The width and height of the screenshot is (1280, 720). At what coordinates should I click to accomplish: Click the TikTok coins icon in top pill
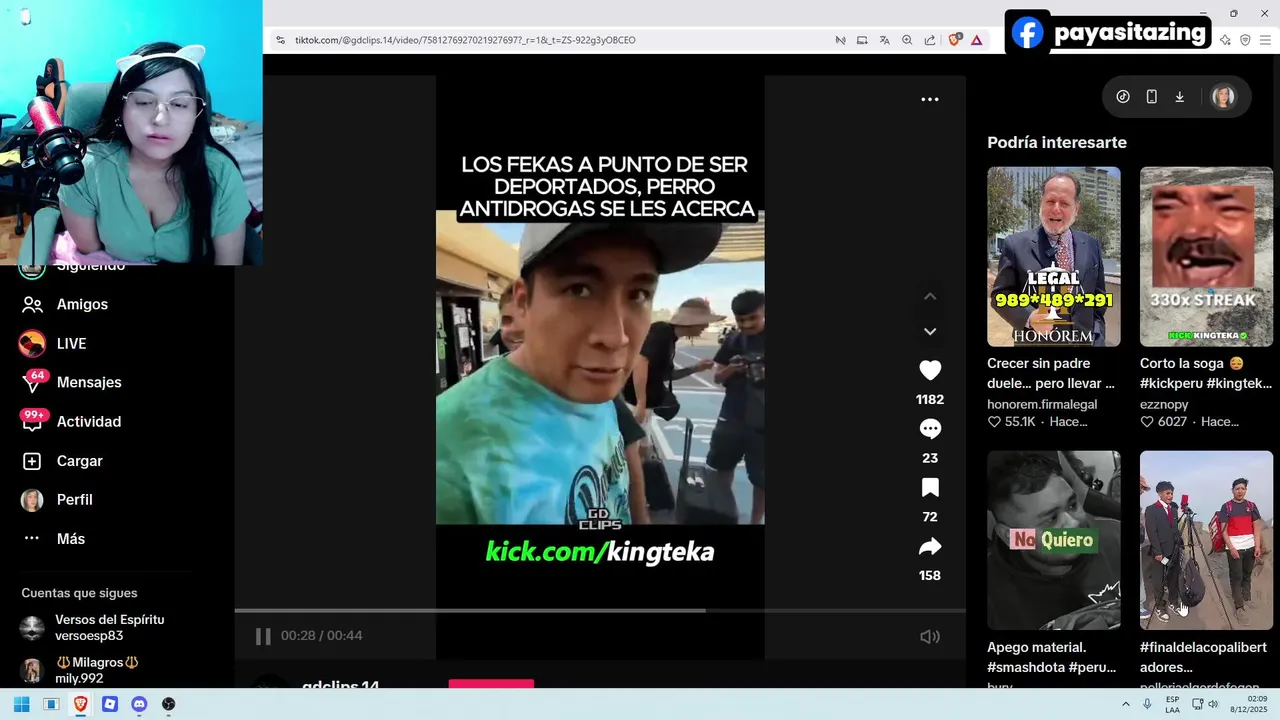pyautogui.click(x=1123, y=97)
